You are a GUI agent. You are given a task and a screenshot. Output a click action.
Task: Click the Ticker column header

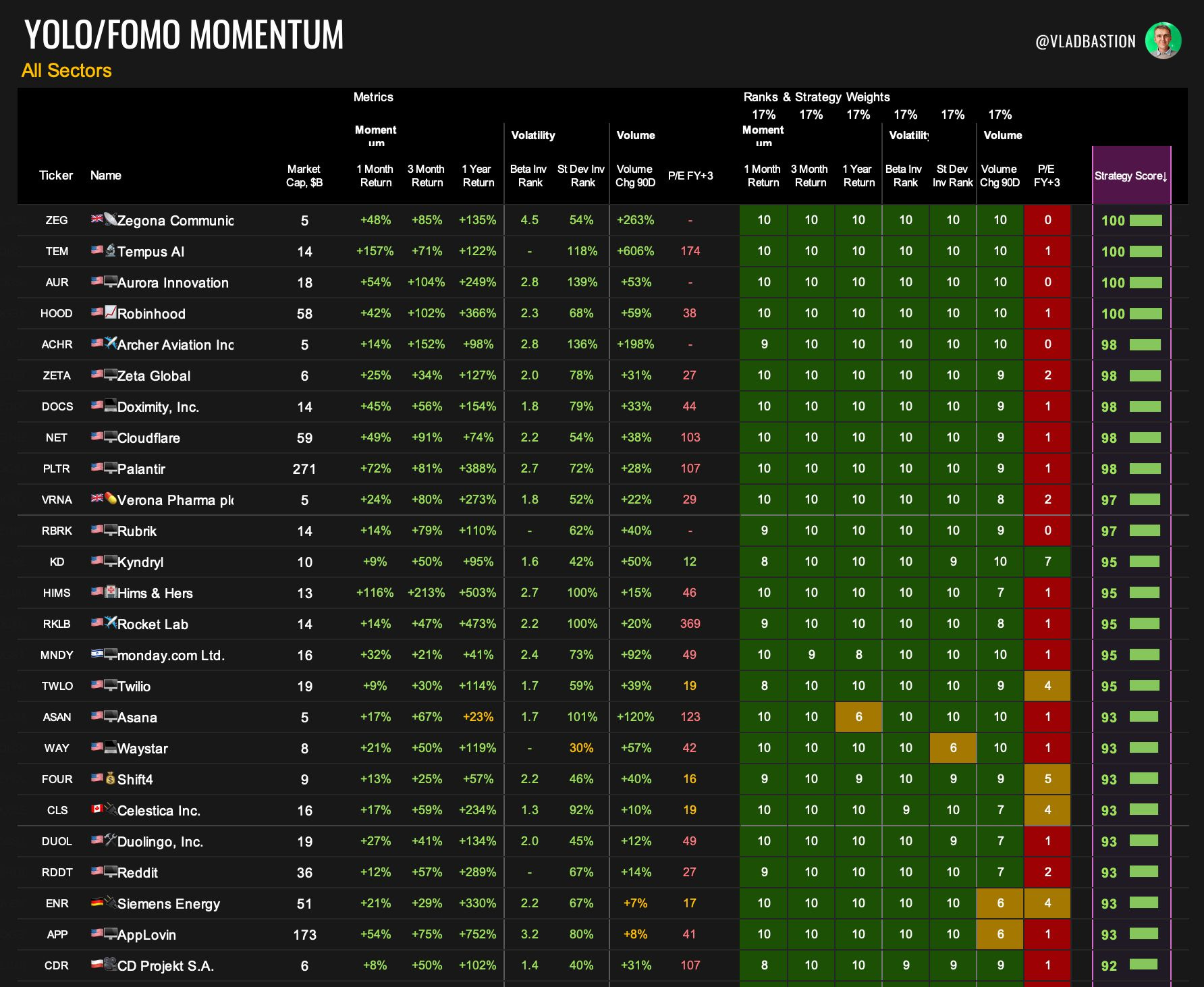(x=56, y=176)
